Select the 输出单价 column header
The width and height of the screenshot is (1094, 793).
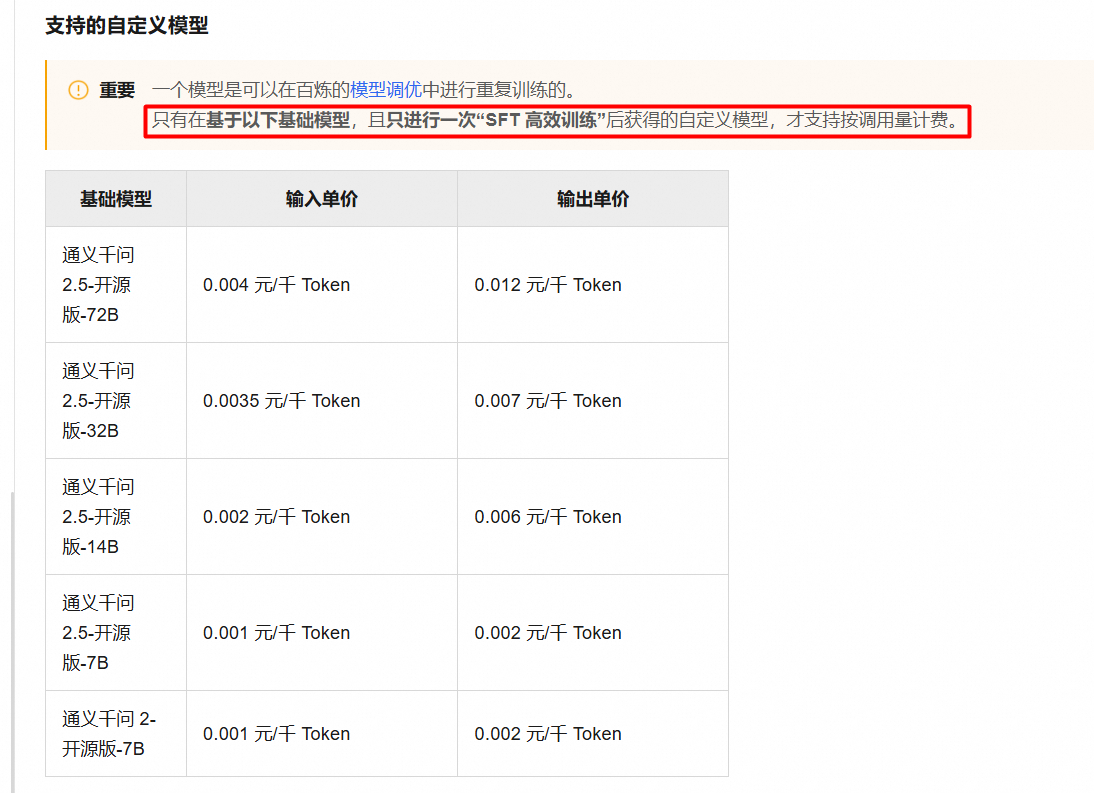coord(593,199)
